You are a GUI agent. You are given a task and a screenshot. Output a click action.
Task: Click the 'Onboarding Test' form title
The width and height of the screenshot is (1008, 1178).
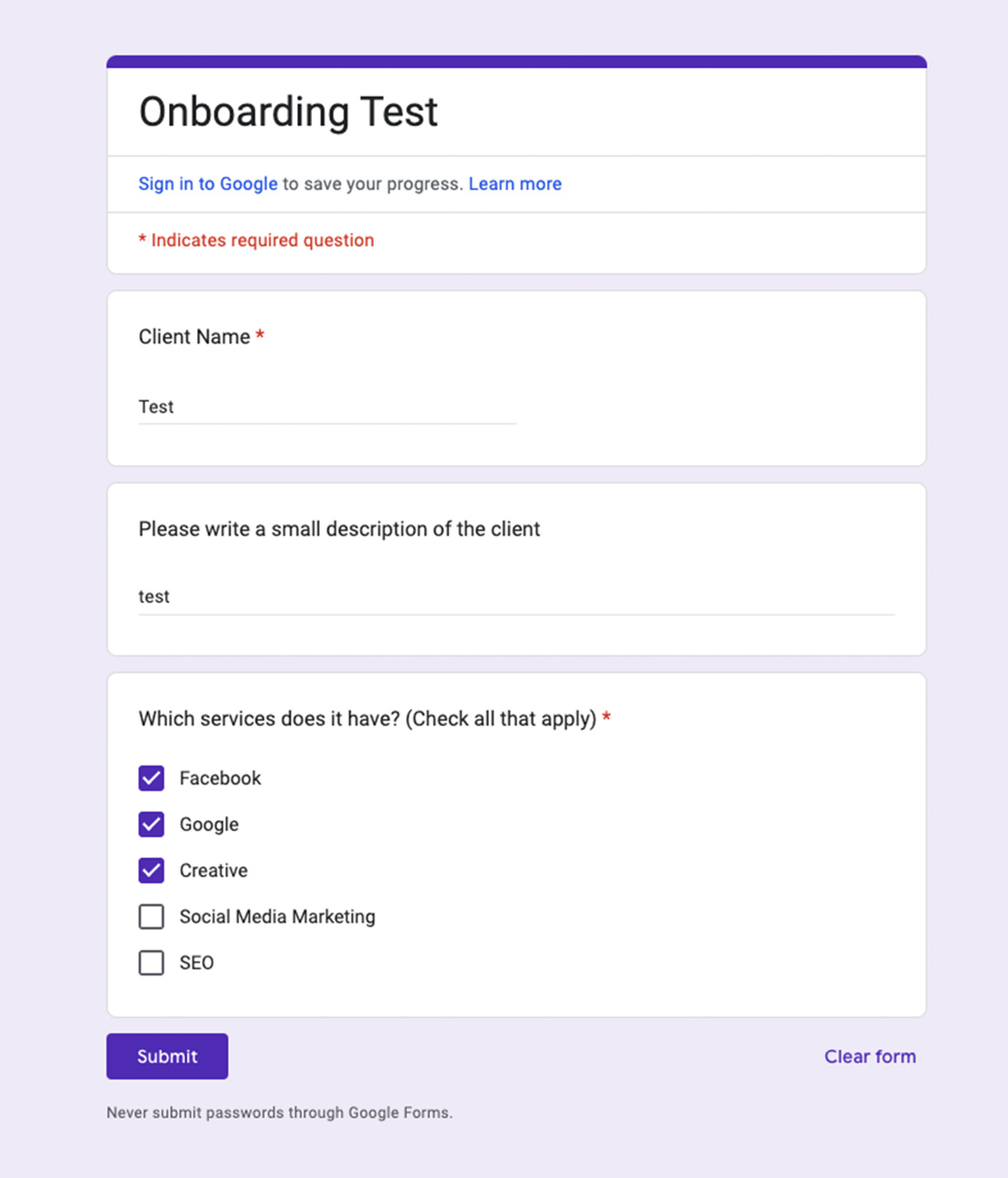288,113
